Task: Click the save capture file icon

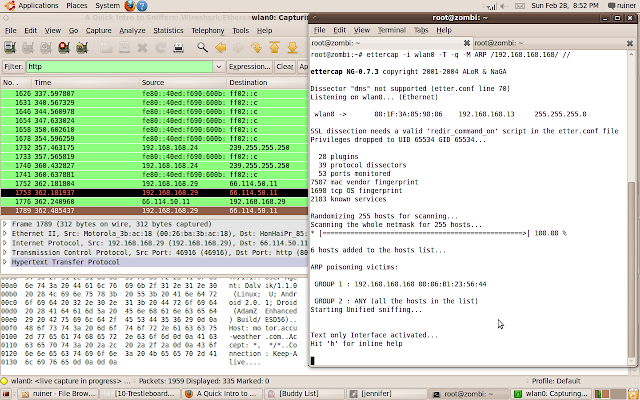Action: point(124,47)
